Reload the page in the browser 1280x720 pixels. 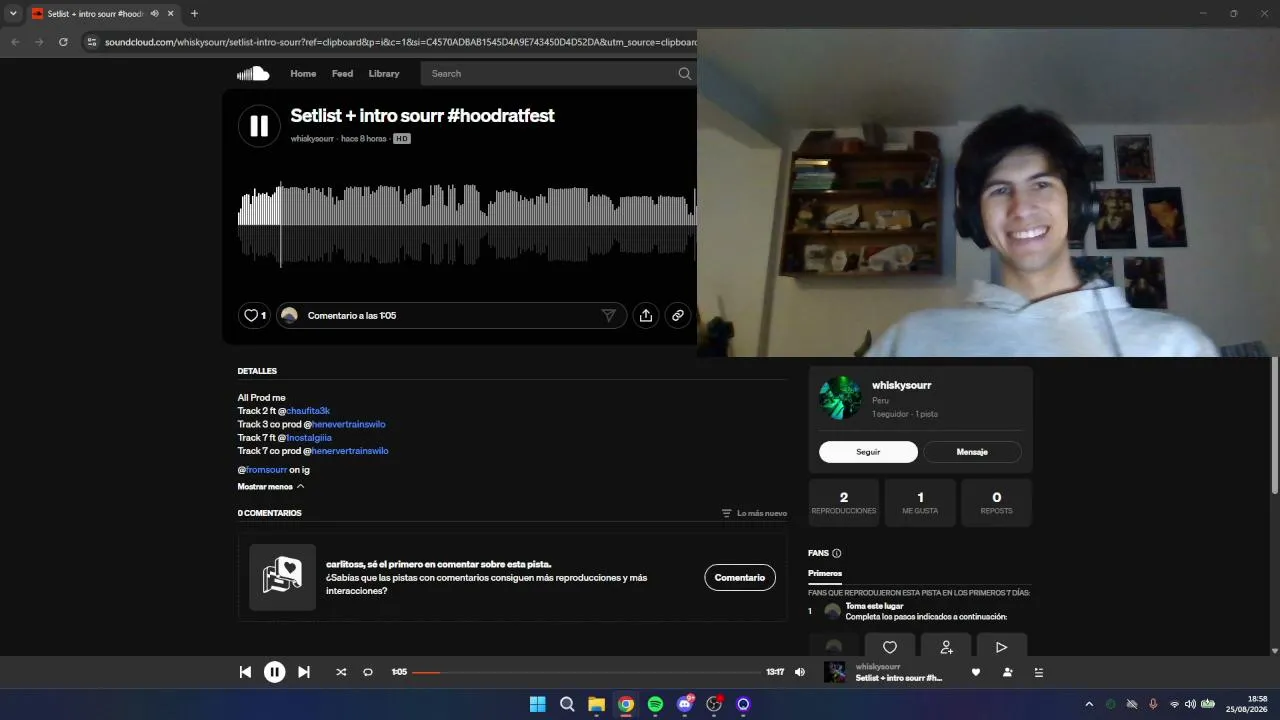[63, 42]
